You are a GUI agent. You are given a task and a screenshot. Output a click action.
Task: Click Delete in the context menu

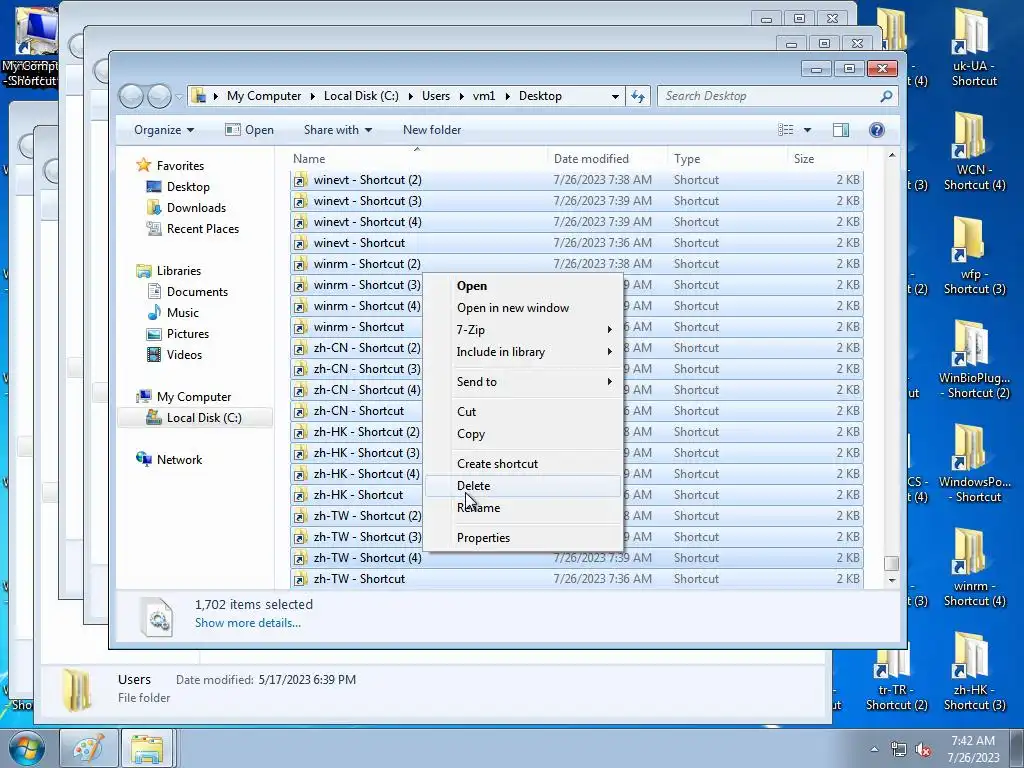pos(522,486)
